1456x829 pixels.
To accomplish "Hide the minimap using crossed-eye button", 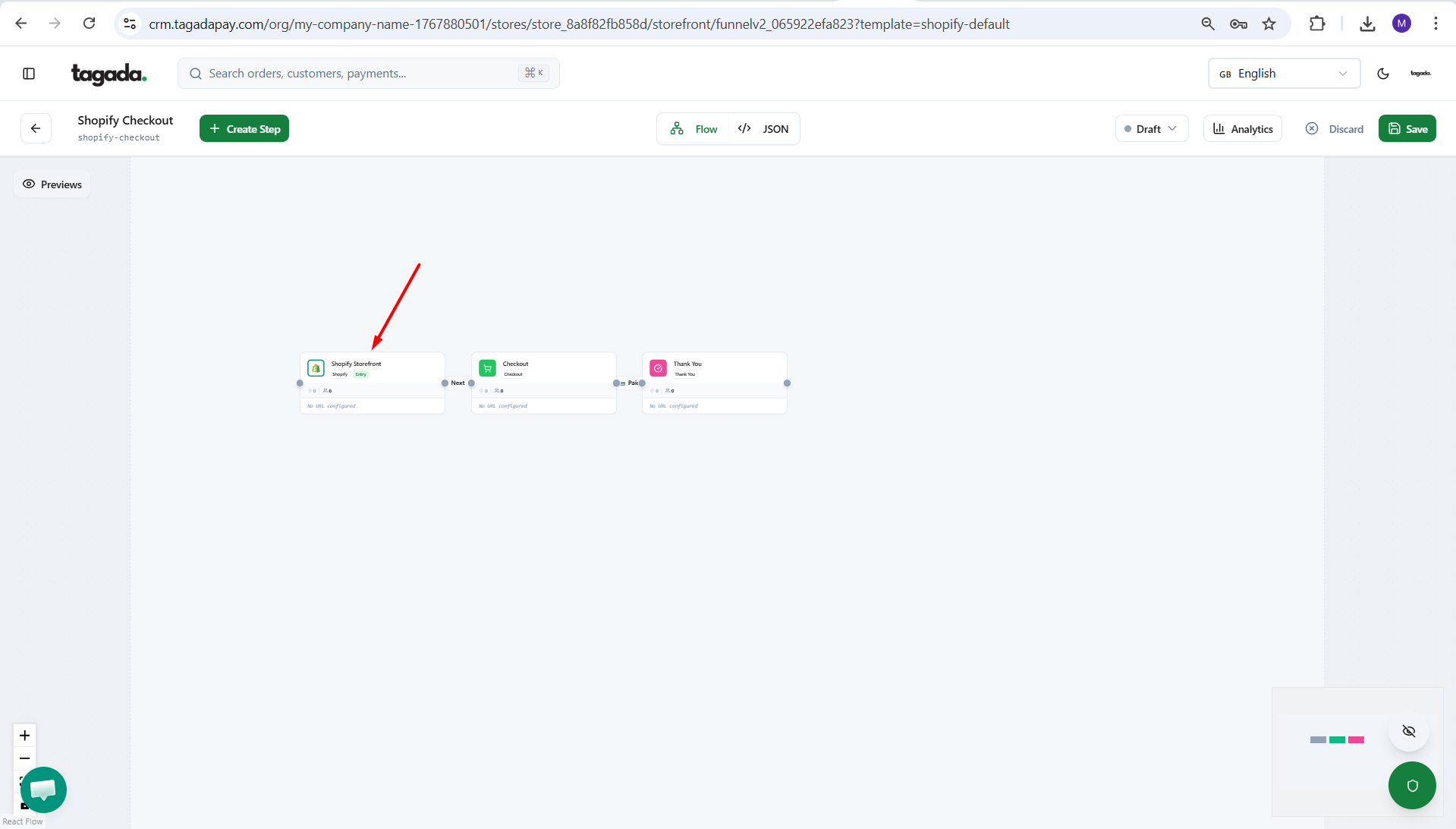I will (x=1408, y=731).
